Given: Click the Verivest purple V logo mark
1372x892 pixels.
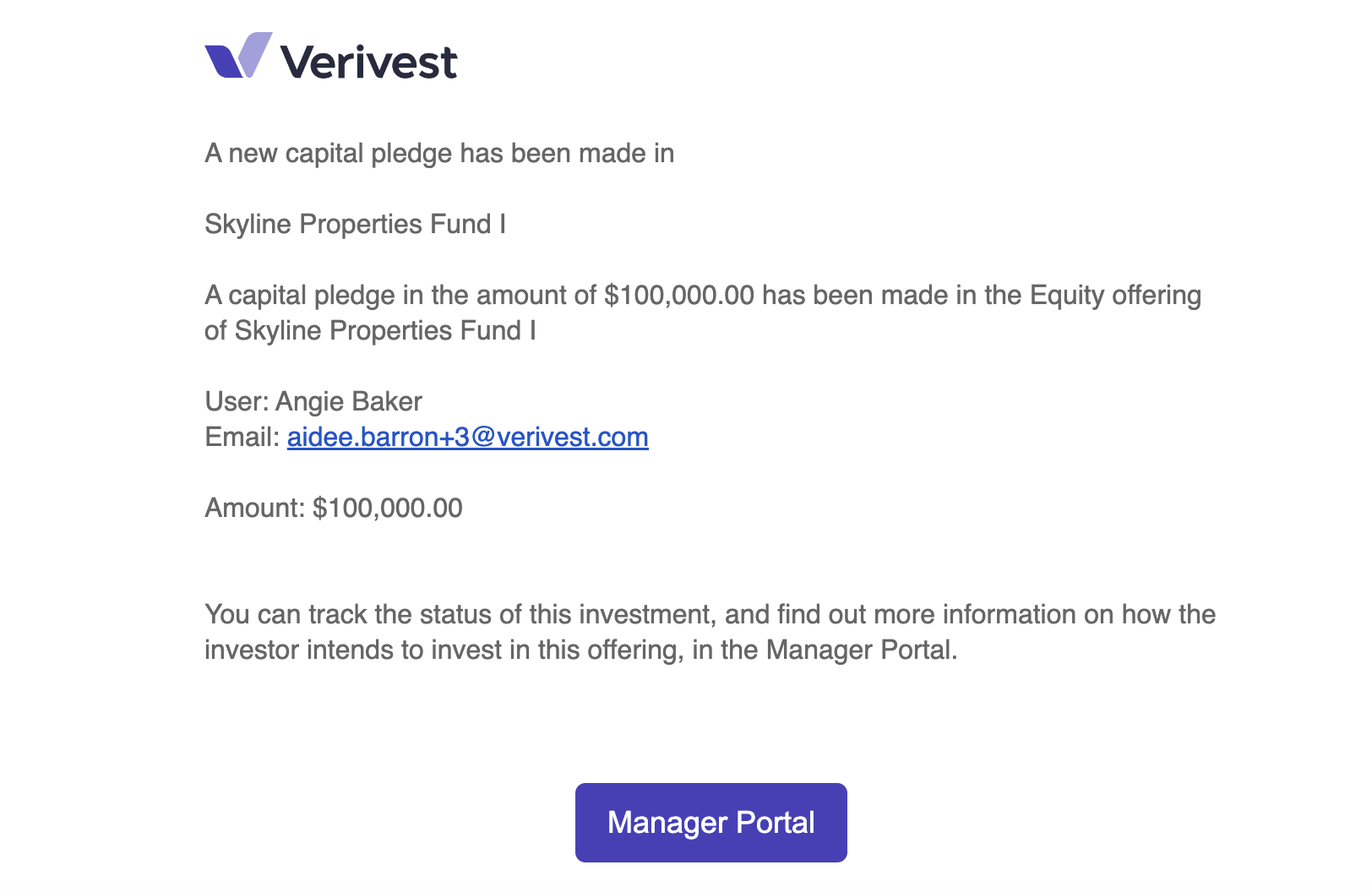Looking at the screenshot, I should [238, 55].
